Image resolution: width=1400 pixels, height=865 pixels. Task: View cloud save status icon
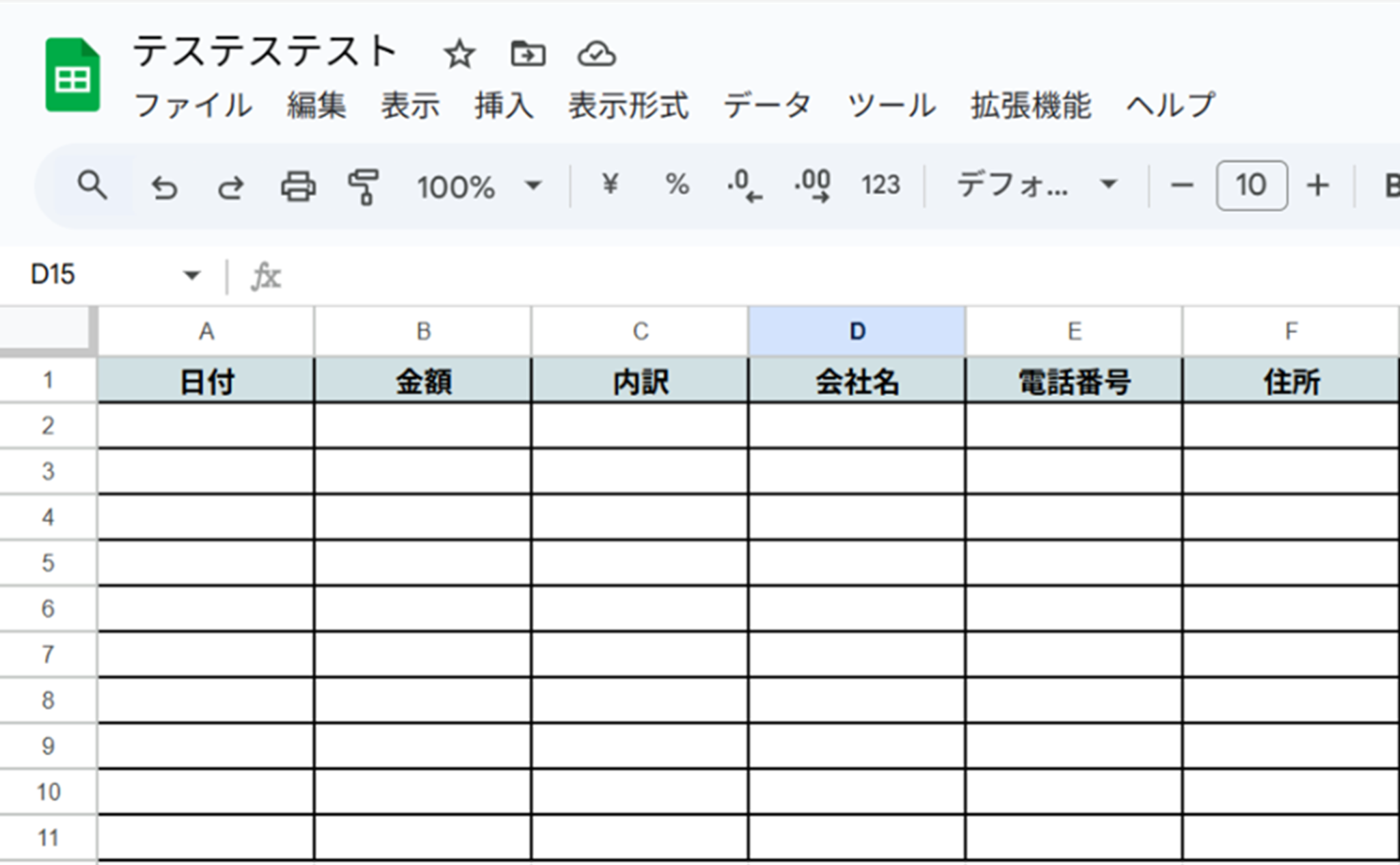(596, 54)
